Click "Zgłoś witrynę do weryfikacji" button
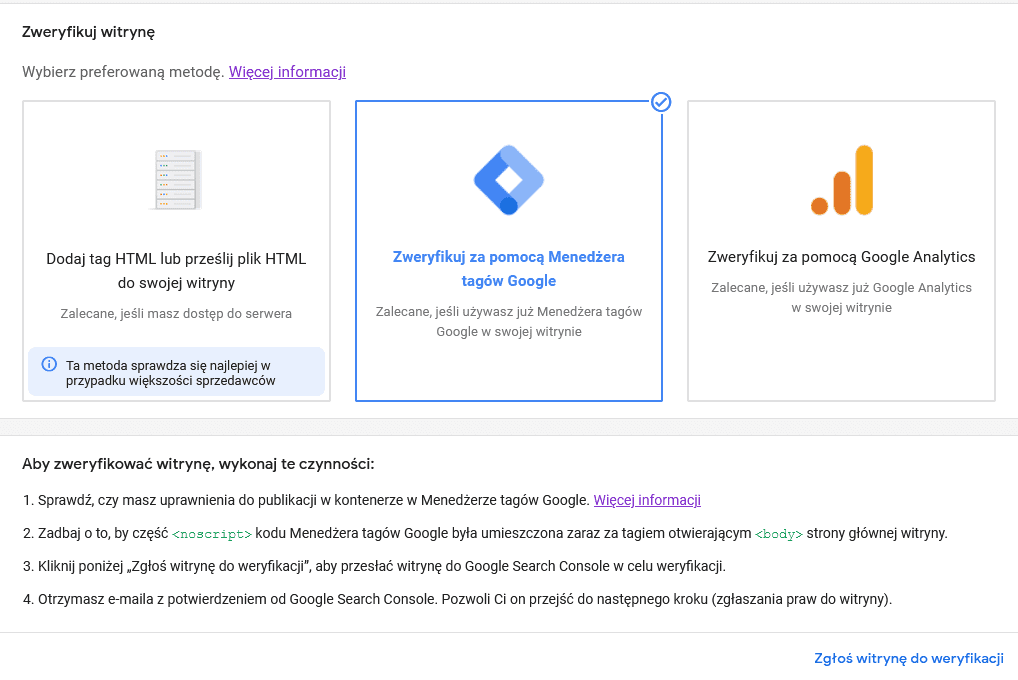 click(909, 658)
